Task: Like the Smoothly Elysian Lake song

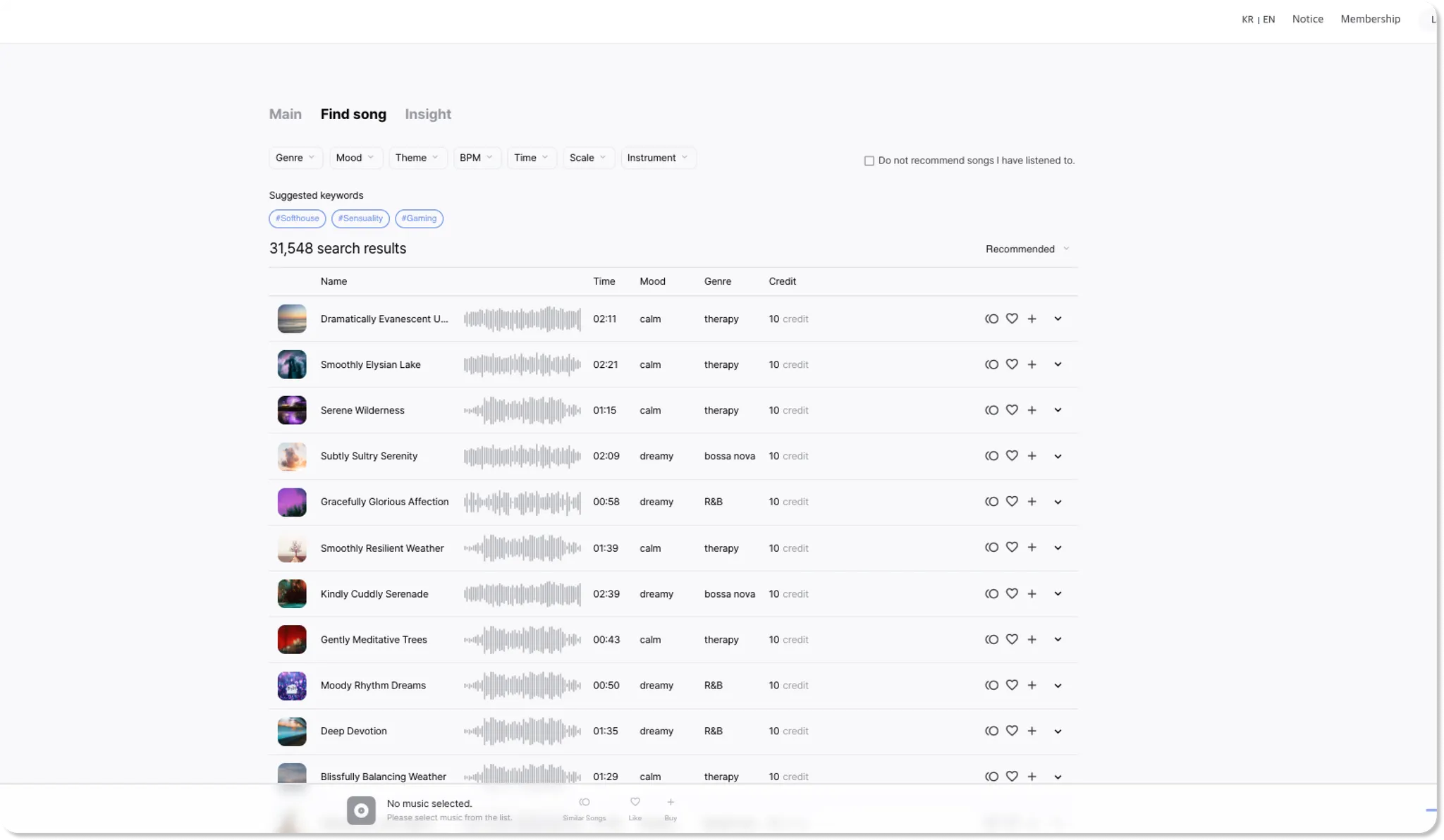Action: coord(1012,364)
